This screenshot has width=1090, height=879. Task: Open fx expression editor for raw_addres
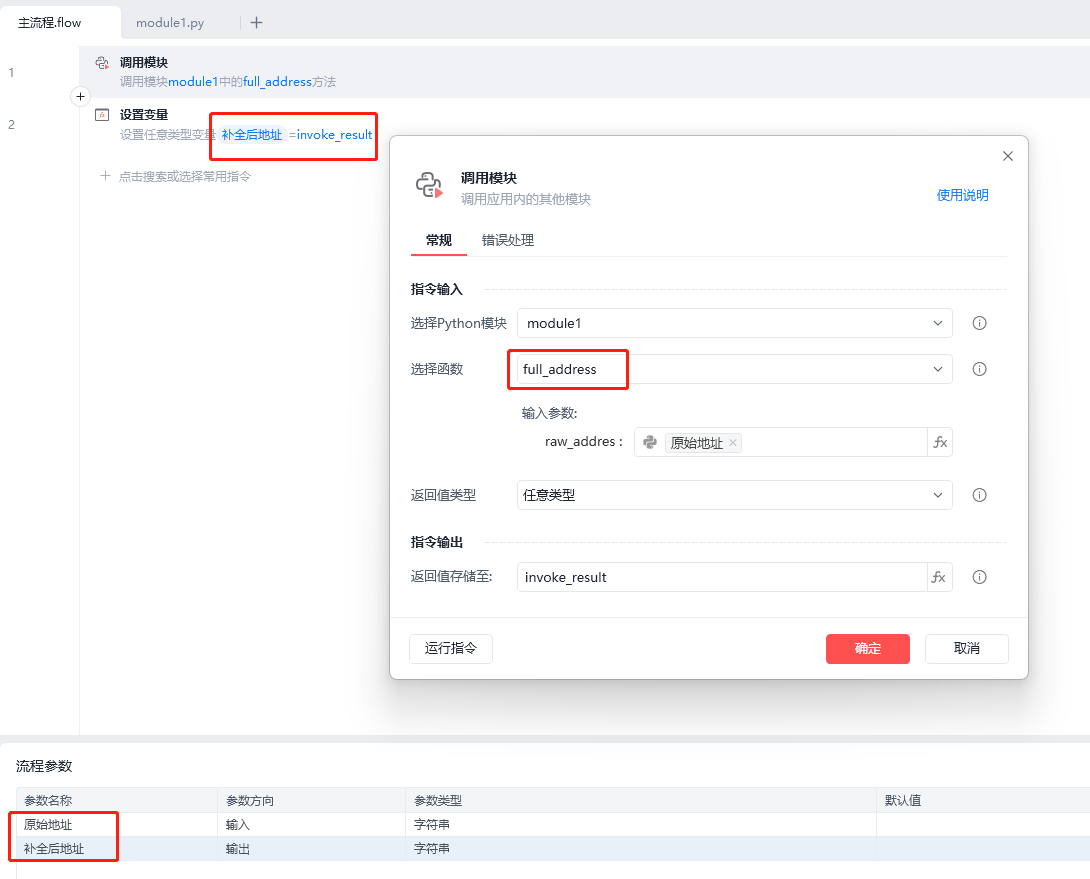(x=940, y=442)
